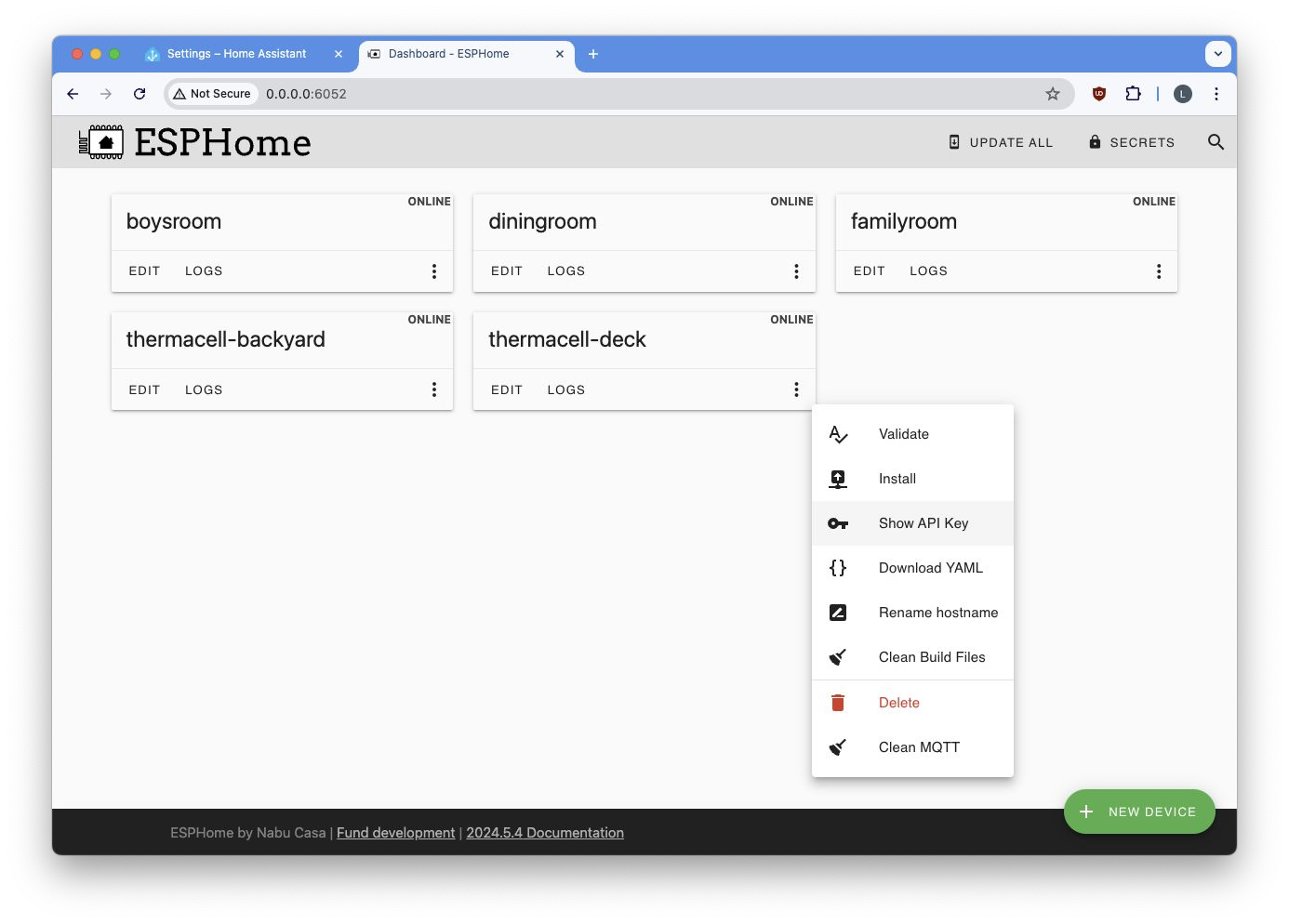
Task: Toggle thermacell-deck card overflow menu
Action: [x=796, y=389]
